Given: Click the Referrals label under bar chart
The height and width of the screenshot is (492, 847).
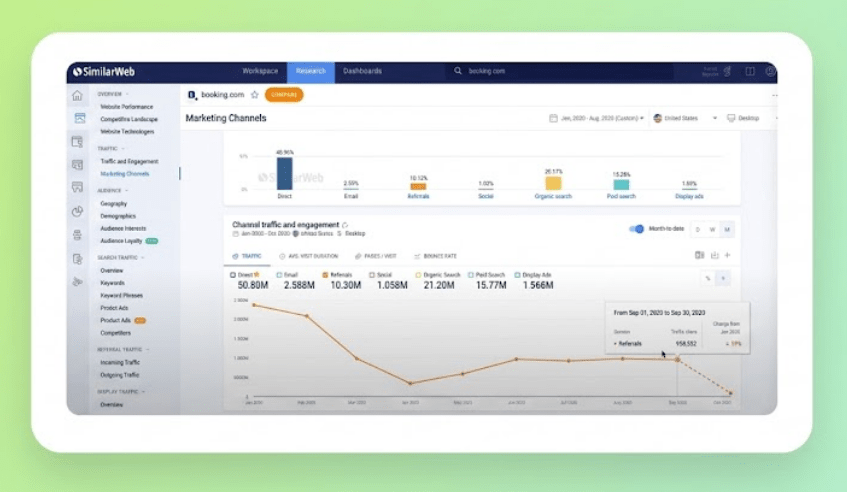Looking at the screenshot, I should pos(418,197).
